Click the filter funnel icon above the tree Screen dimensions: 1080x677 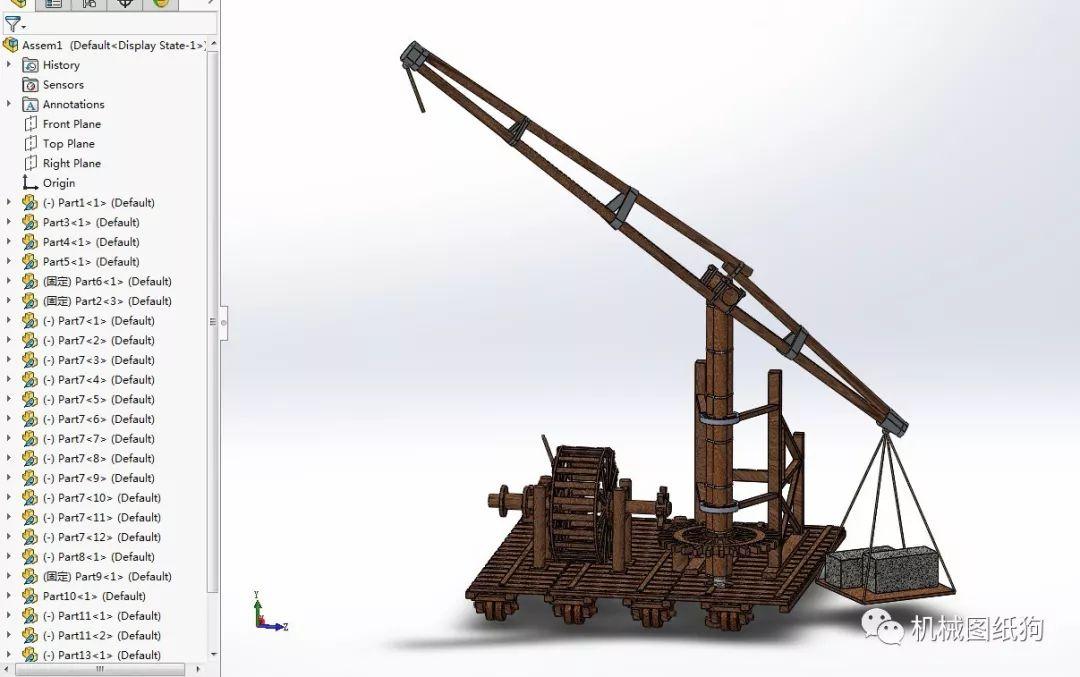click(x=12, y=22)
